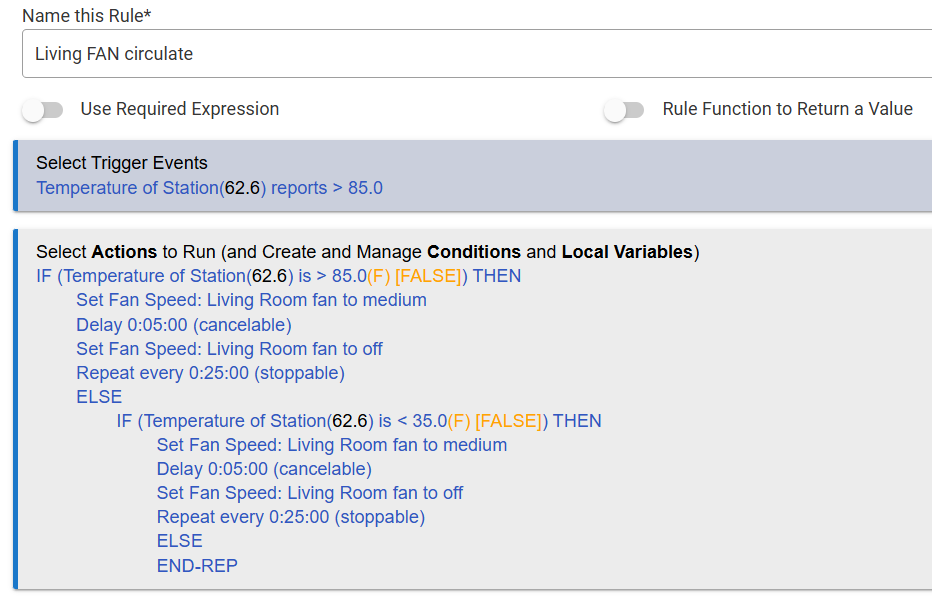Select first Set Fan Speed to medium action
Image resolution: width=932 pixels, height=606 pixels.
(x=251, y=300)
